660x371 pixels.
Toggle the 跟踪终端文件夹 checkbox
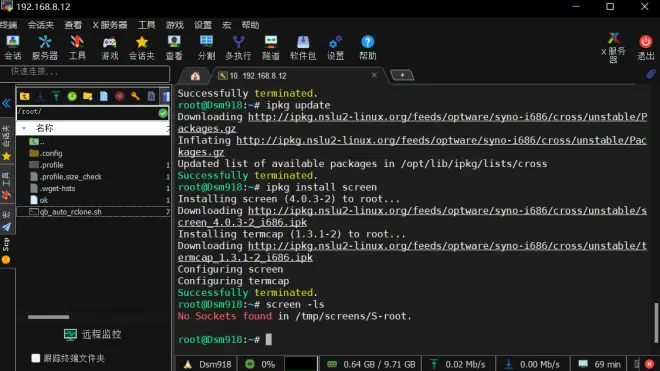click(x=36, y=358)
